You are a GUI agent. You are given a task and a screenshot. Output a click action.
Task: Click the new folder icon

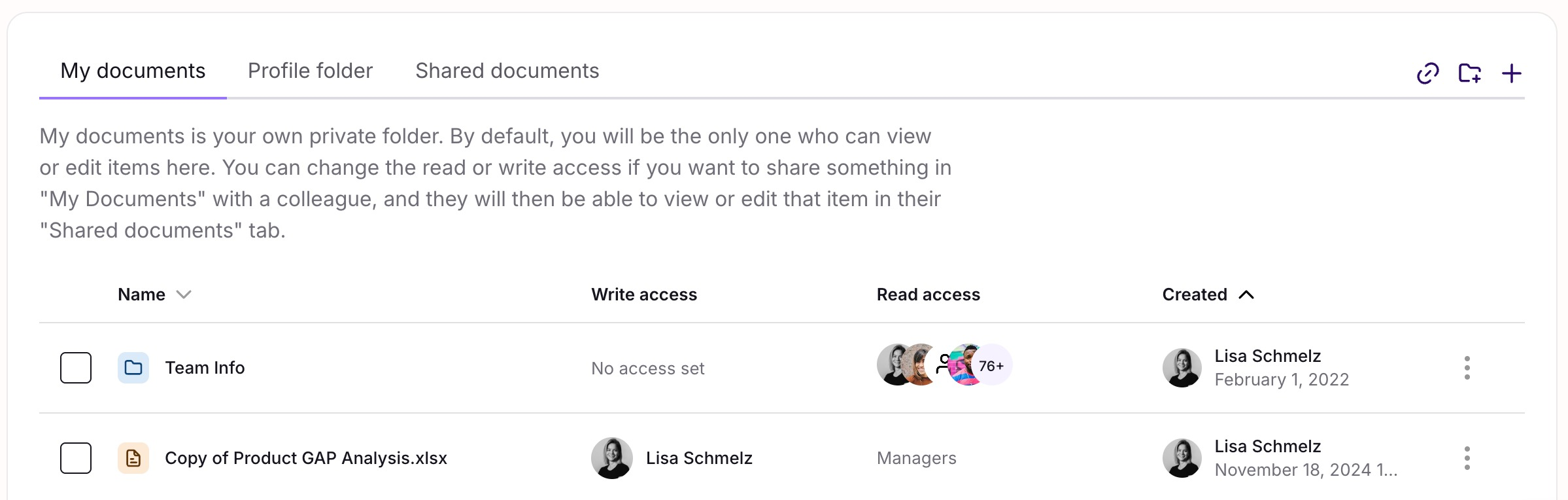1469,73
